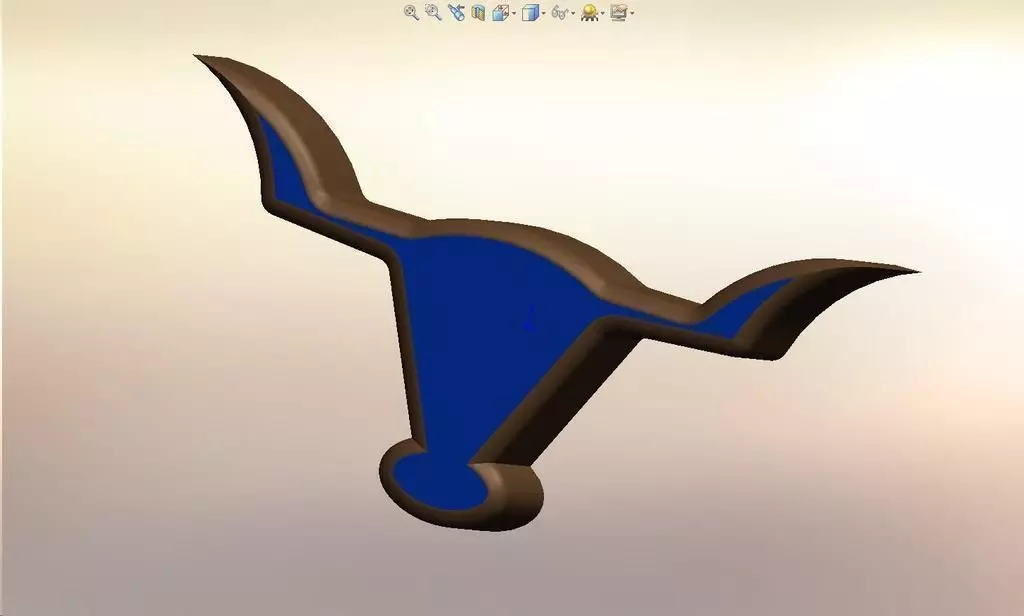Expand the View Orientation dropdown arrow
The height and width of the screenshot is (616, 1024).
click(514, 13)
